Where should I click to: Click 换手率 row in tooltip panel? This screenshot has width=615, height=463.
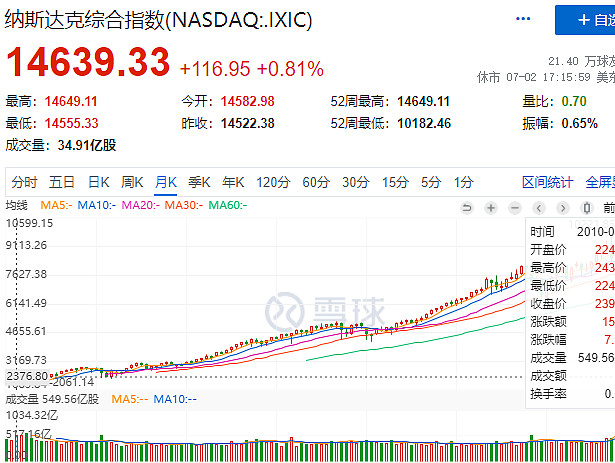[572, 394]
